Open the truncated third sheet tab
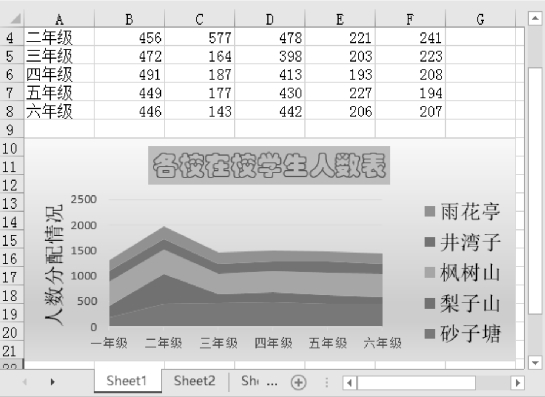Screen dimensions: 545x397 (x=250, y=381)
